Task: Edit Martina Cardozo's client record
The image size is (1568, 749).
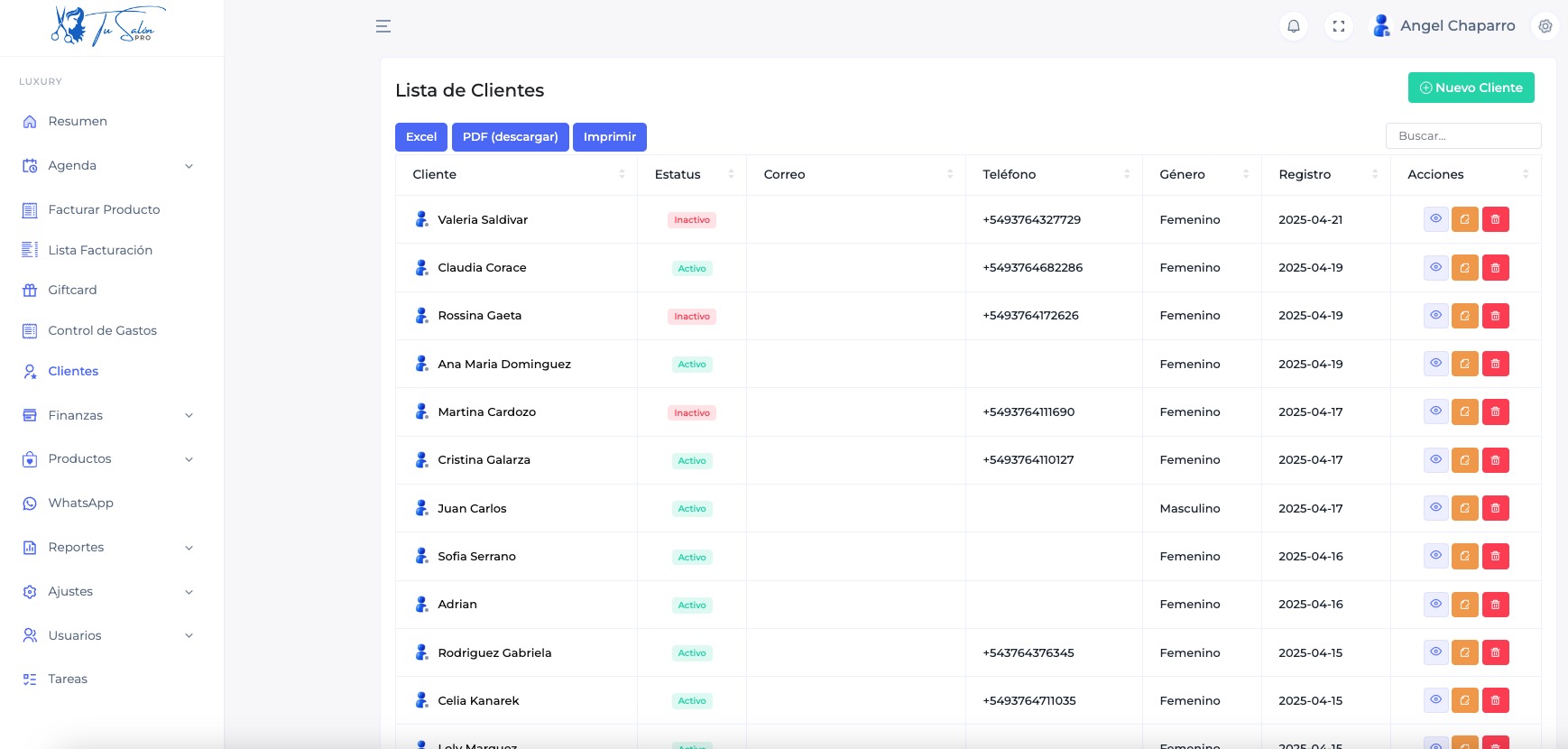Action: coord(1464,412)
